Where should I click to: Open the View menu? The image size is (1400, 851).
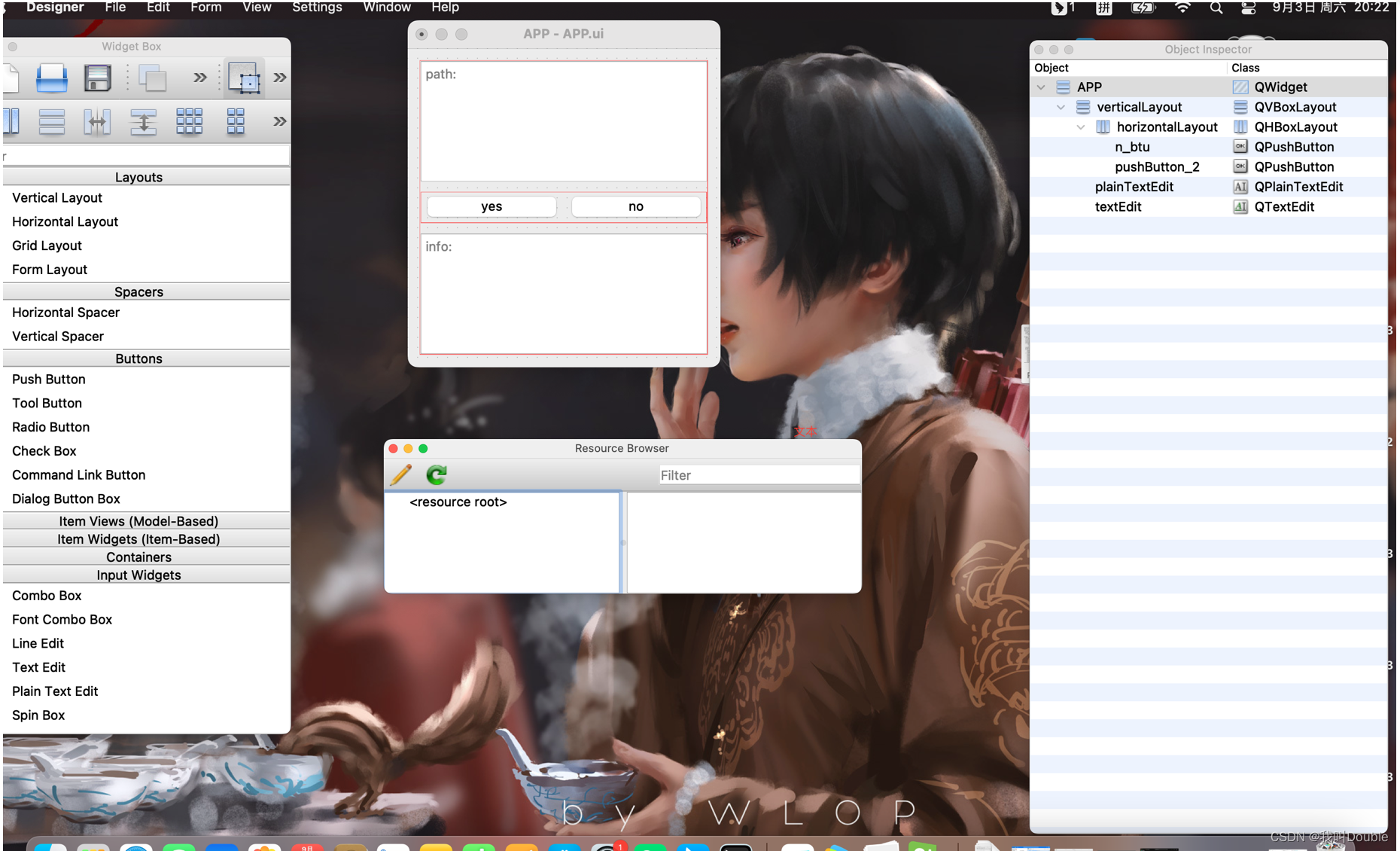[x=257, y=8]
